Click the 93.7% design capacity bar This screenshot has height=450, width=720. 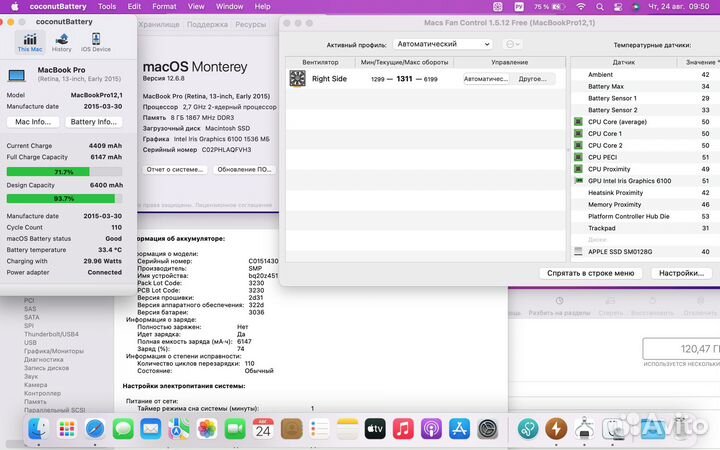pyautogui.click(x=64, y=198)
